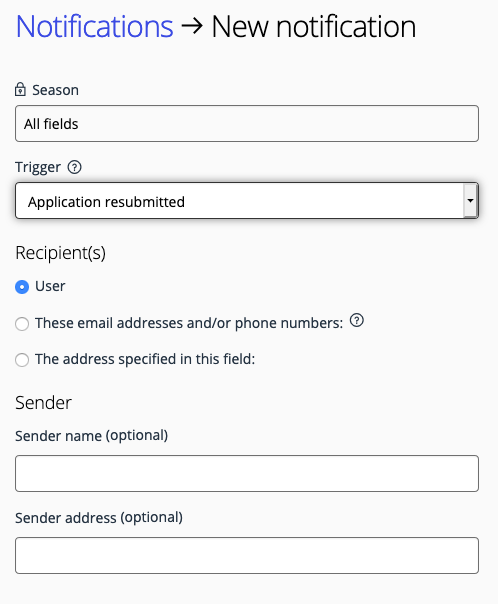Screen dimensions: 498x604
Task: Go back to Notifications via breadcrumb link
Action: pos(94,26)
